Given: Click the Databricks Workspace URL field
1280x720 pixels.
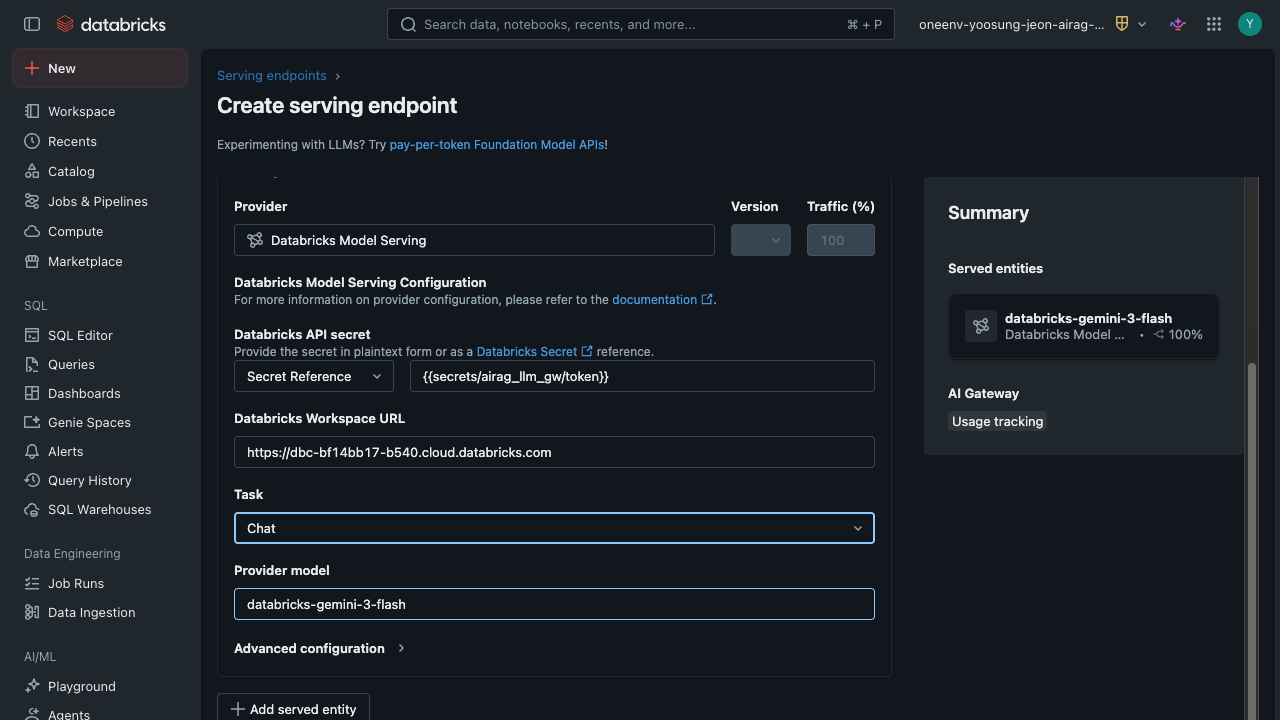Looking at the screenshot, I should pos(554,452).
